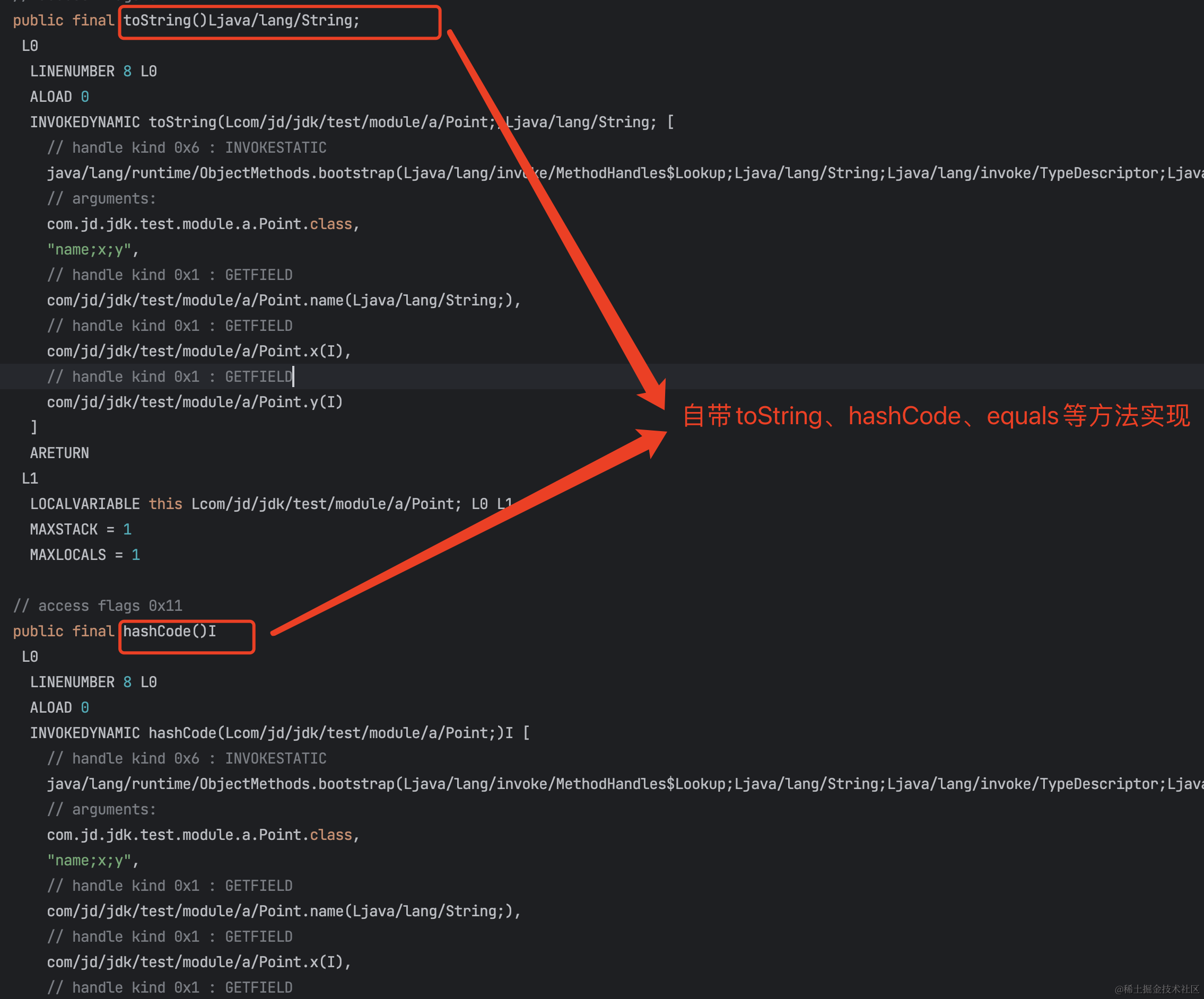Click the access flags 0x11 comment
The width and height of the screenshot is (1204, 999).
coord(98,605)
